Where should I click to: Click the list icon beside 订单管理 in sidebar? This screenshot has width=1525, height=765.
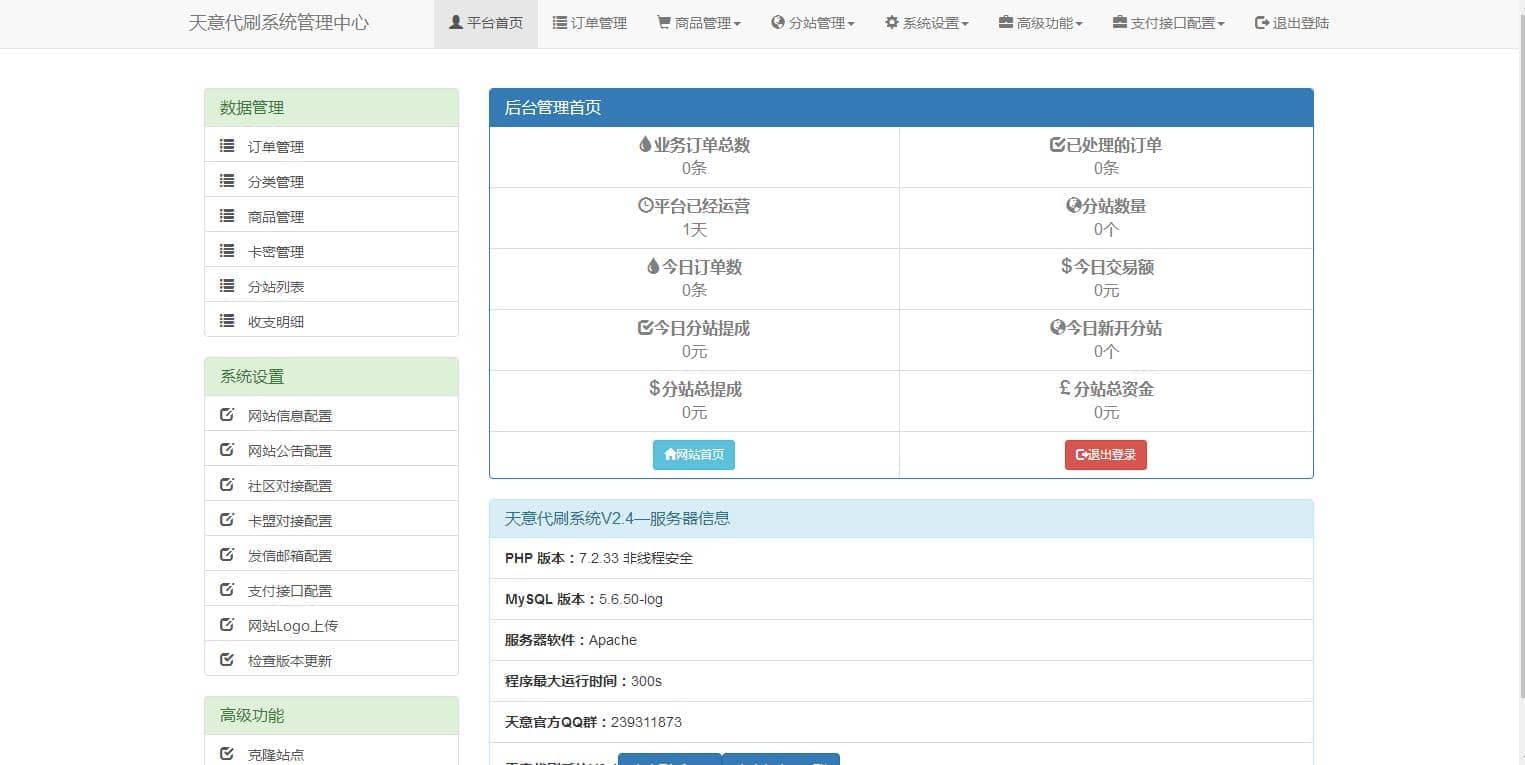227,146
